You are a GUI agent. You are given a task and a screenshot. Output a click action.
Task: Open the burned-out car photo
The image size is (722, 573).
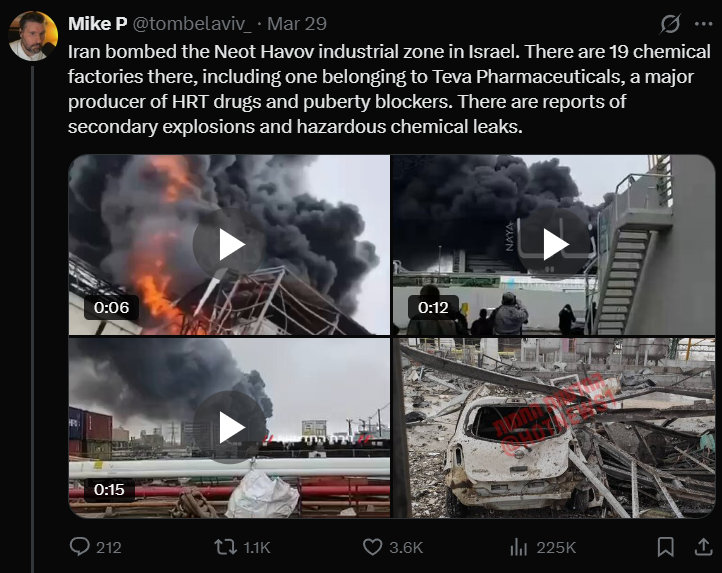click(x=553, y=428)
